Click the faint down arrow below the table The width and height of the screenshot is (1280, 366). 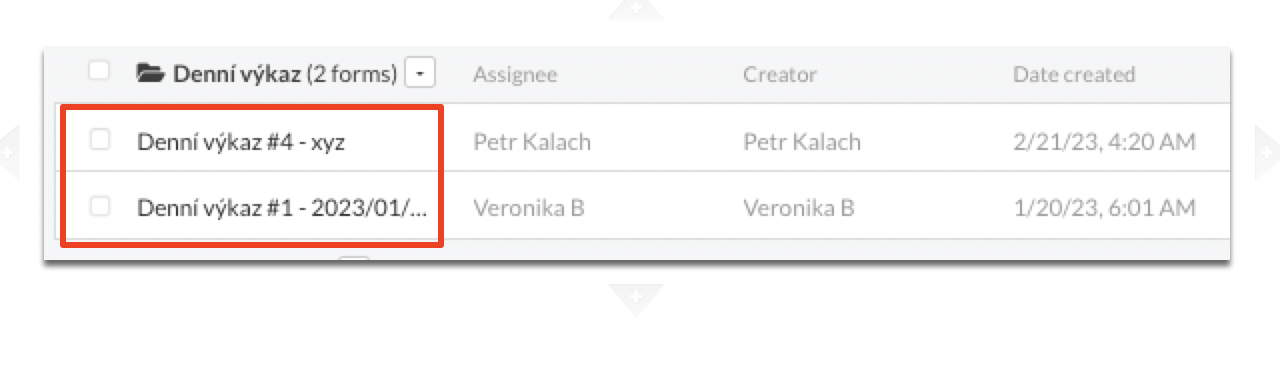click(636, 299)
